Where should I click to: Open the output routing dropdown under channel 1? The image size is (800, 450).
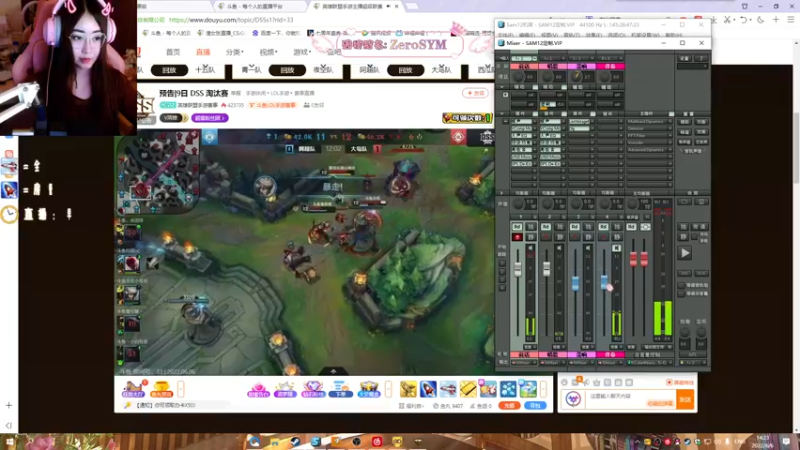click(523, 362)
